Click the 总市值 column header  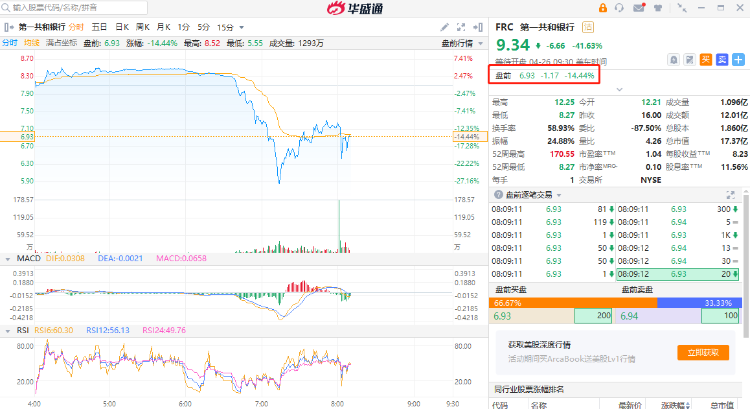[722, 405]
